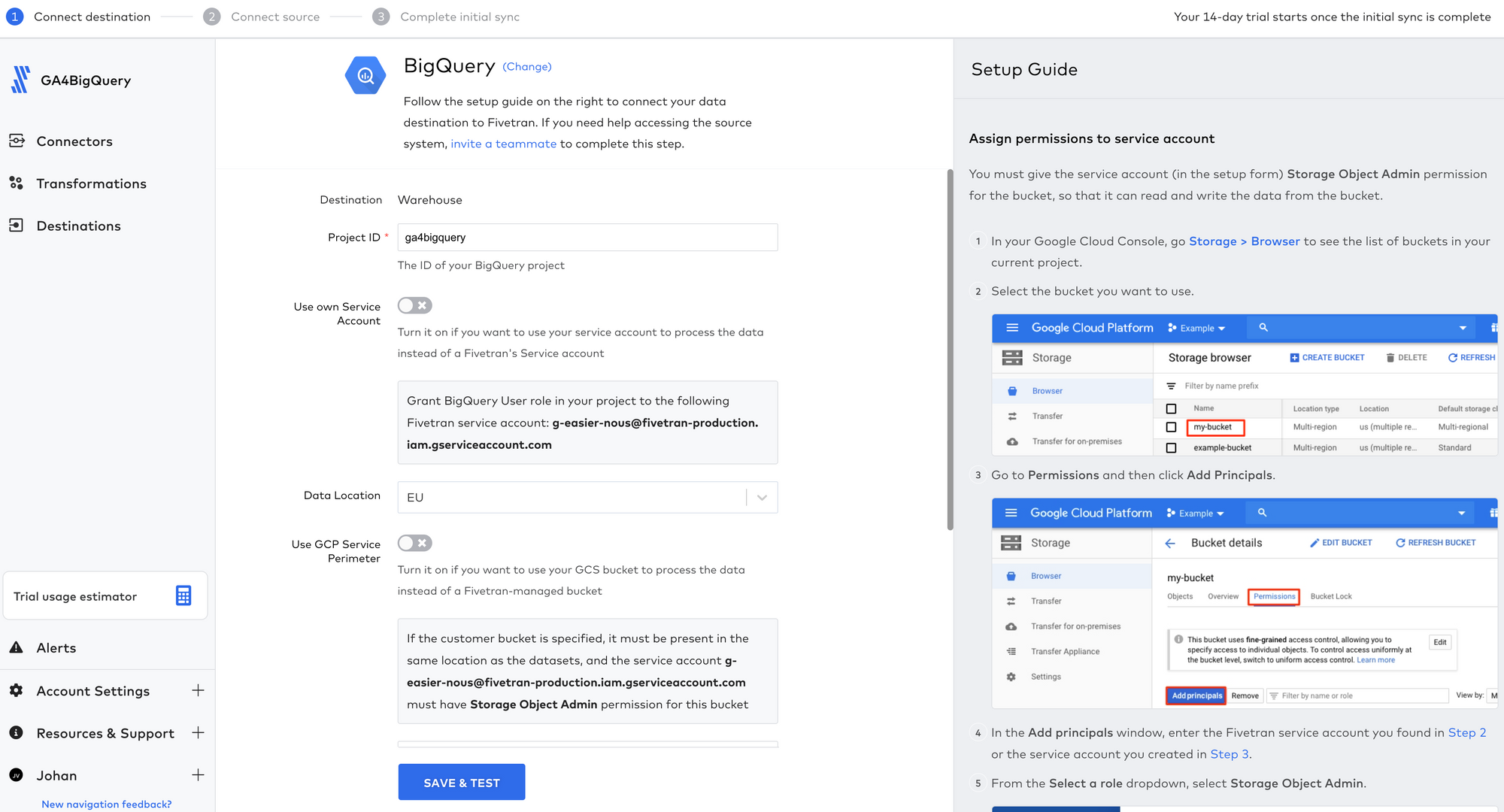Click the SAVE & TEST button
Screen dimensions: 1504x812
(462, 783)
